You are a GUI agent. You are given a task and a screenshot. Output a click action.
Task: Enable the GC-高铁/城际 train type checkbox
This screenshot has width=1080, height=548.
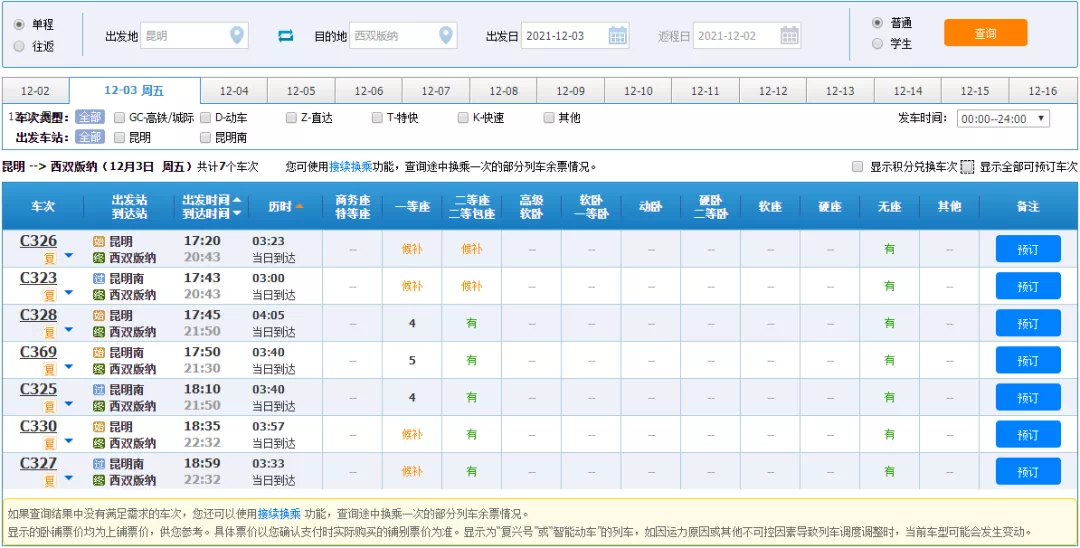coord(120,118)
